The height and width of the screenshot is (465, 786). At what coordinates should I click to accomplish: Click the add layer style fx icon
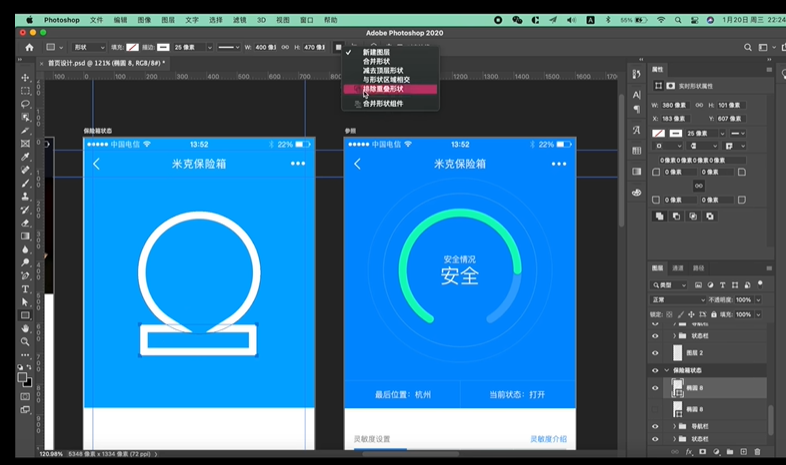[689, 452]
